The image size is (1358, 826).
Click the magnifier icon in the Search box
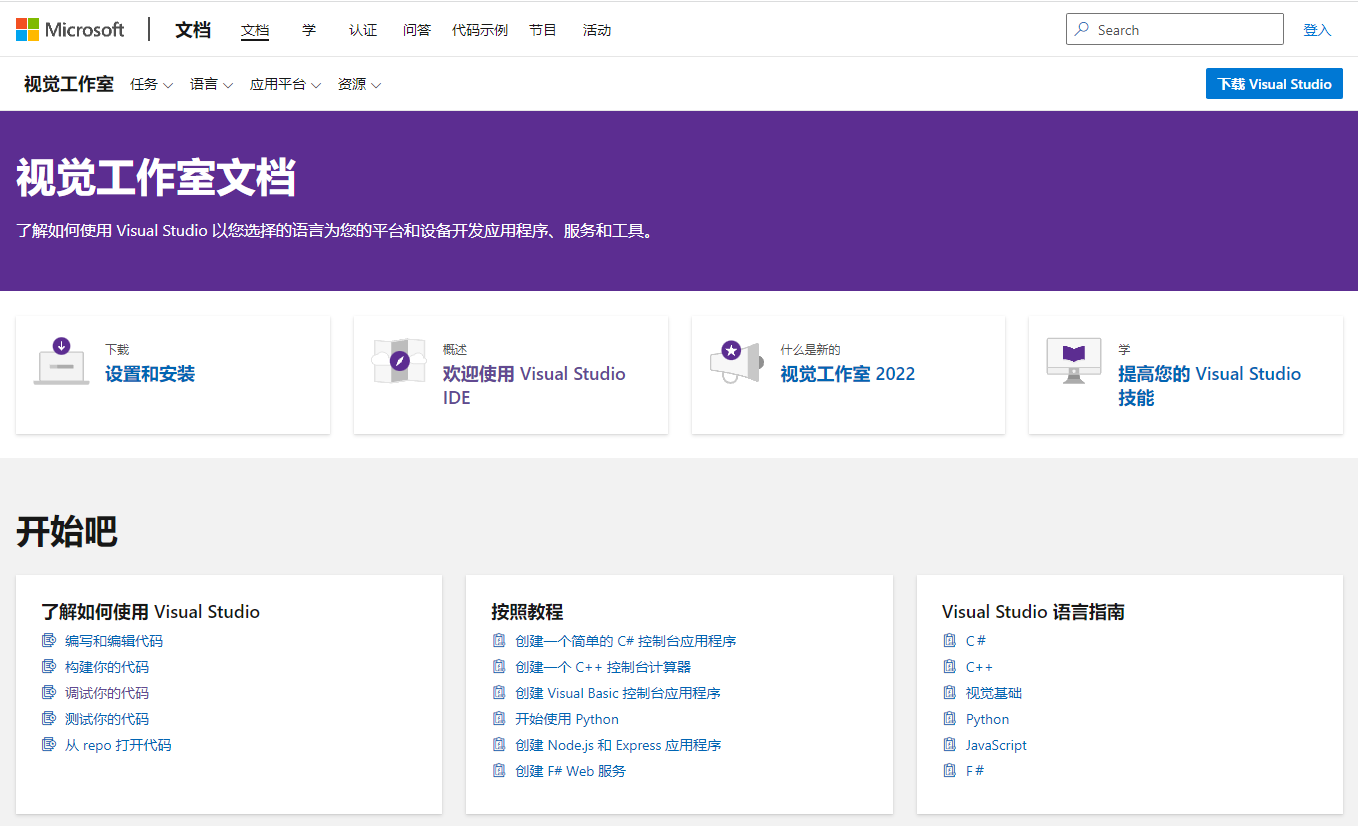1082,30
